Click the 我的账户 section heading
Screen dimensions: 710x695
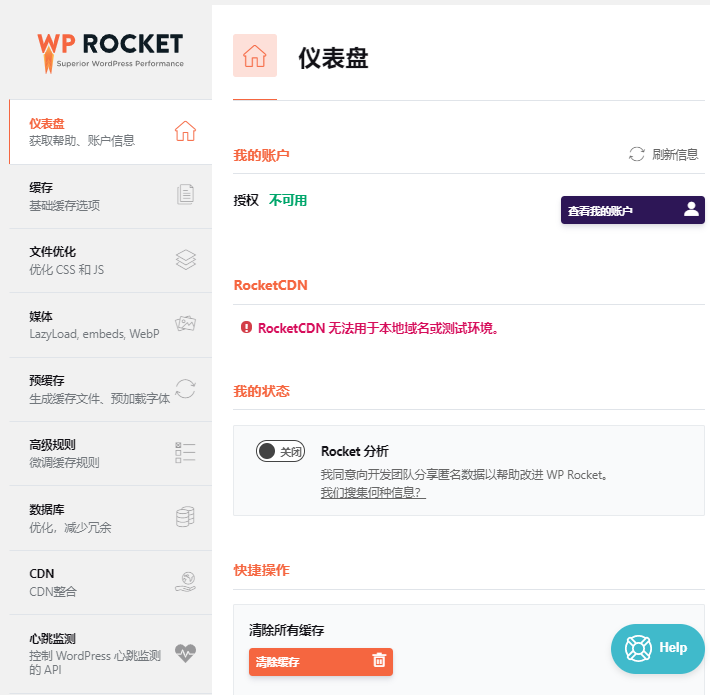[x=261, y=155]
